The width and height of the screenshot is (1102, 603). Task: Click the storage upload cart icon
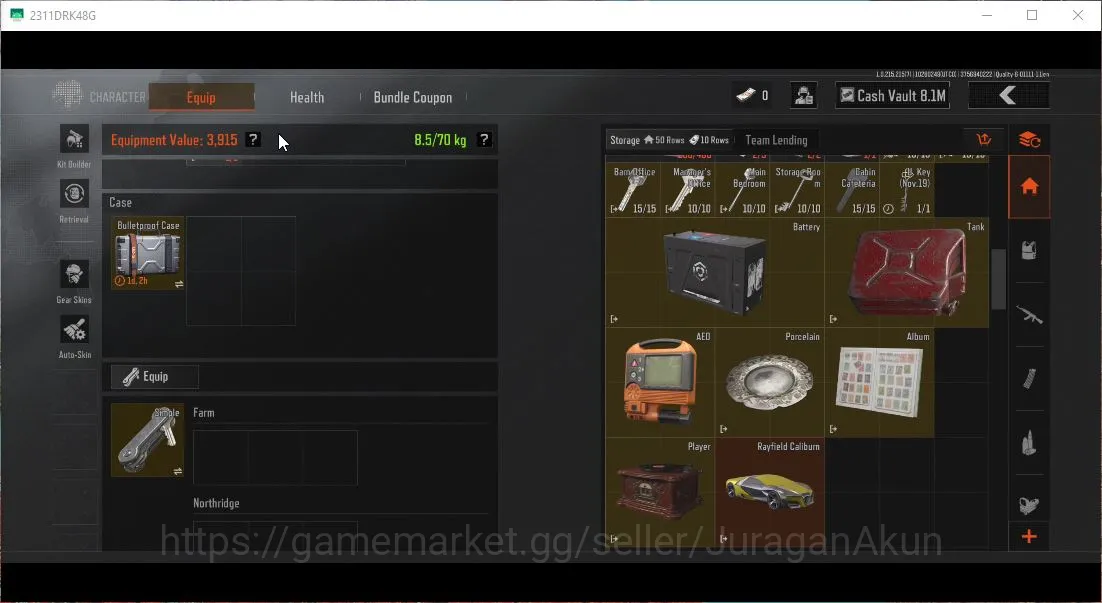984,139
